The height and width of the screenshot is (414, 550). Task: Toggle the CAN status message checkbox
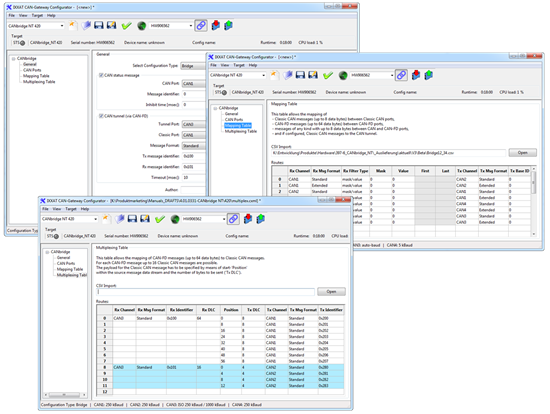tap(101, 75)
